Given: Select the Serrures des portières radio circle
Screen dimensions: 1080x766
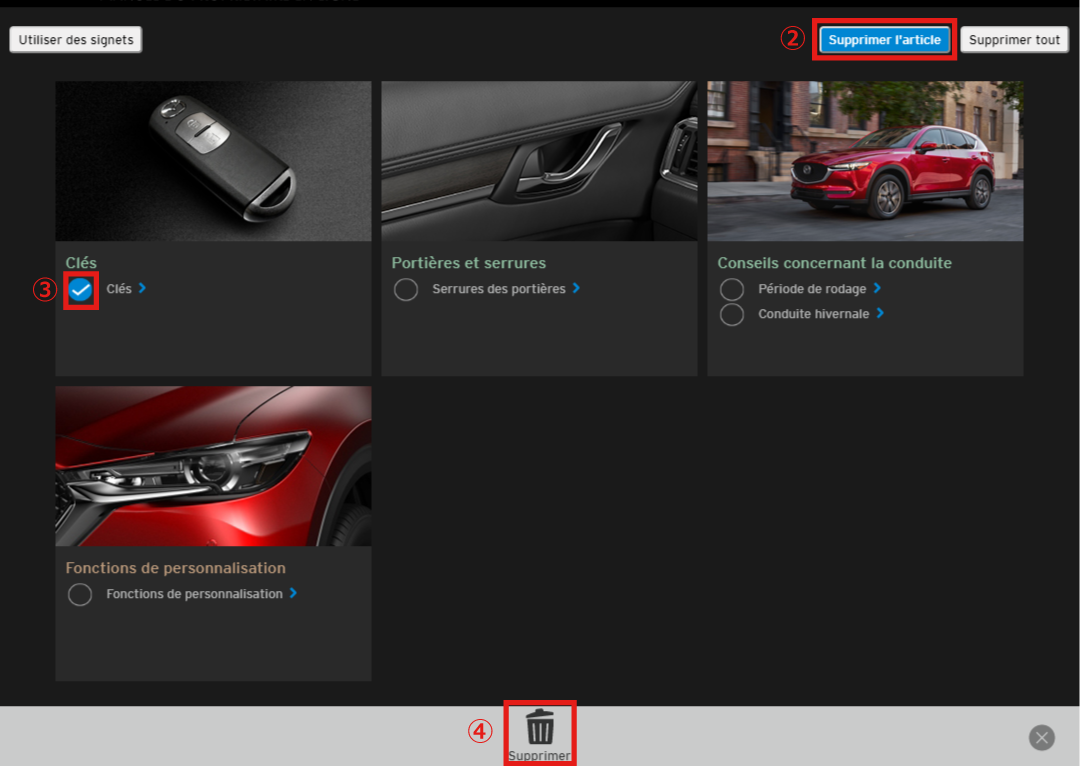Looking at the screenshot, I should point(406,290).
